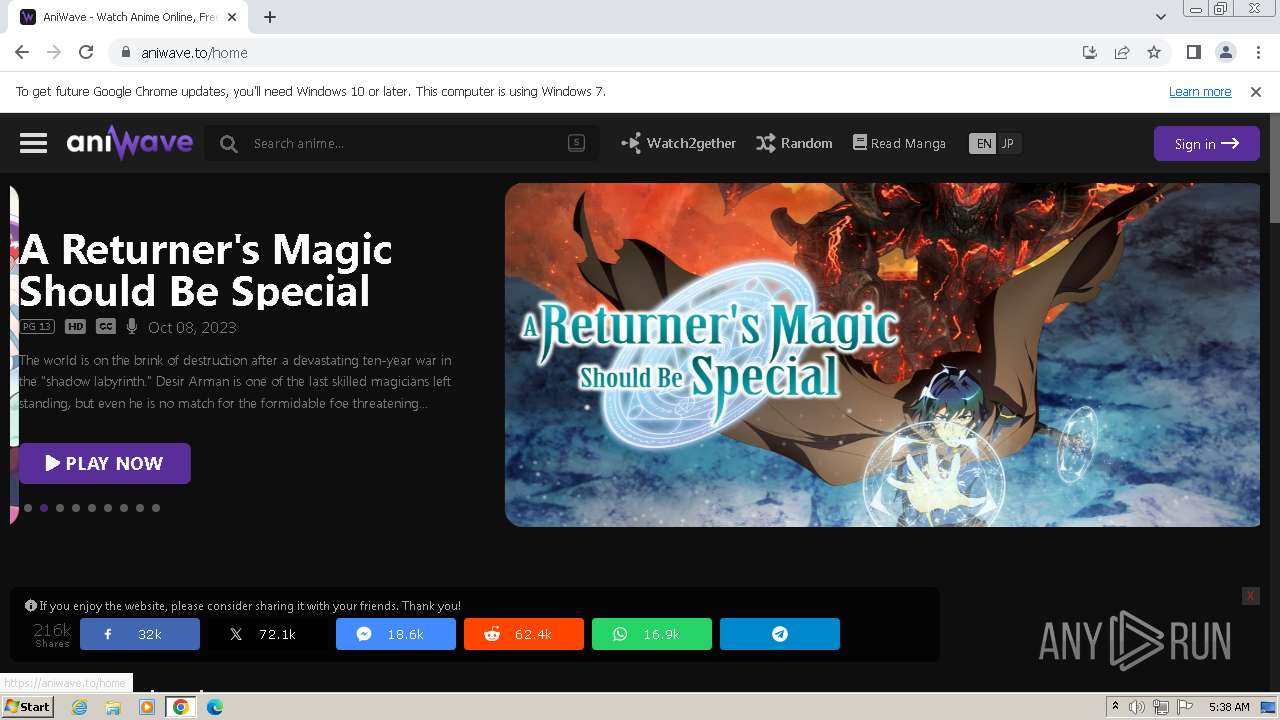The height and width of the screenshot is (720, 1280).
Task: Open a new browser tab
Action: point(270,17)
